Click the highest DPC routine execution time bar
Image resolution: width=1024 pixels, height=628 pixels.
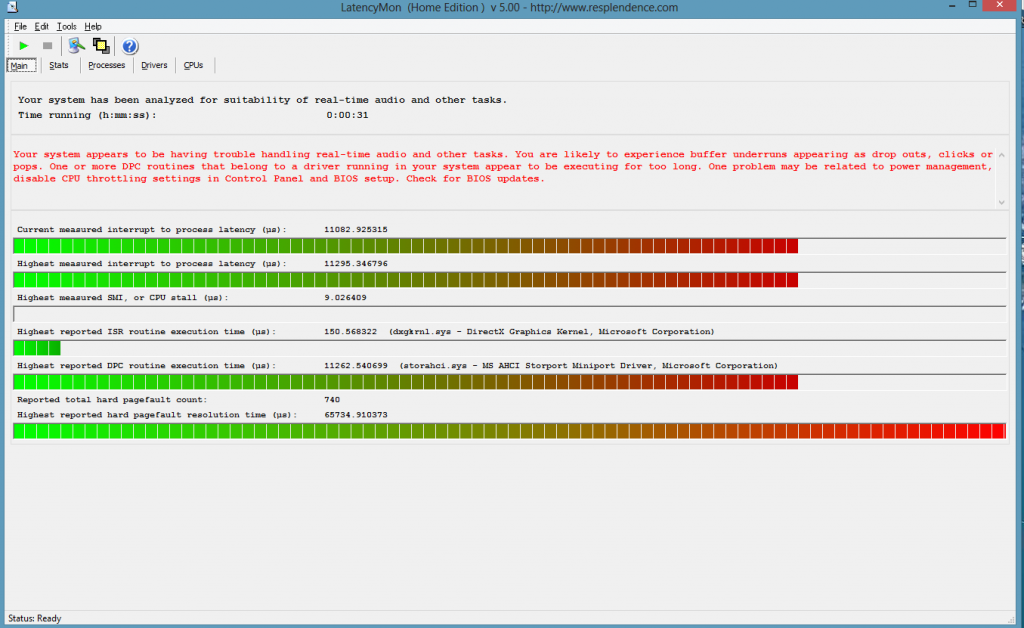point(509,382)
